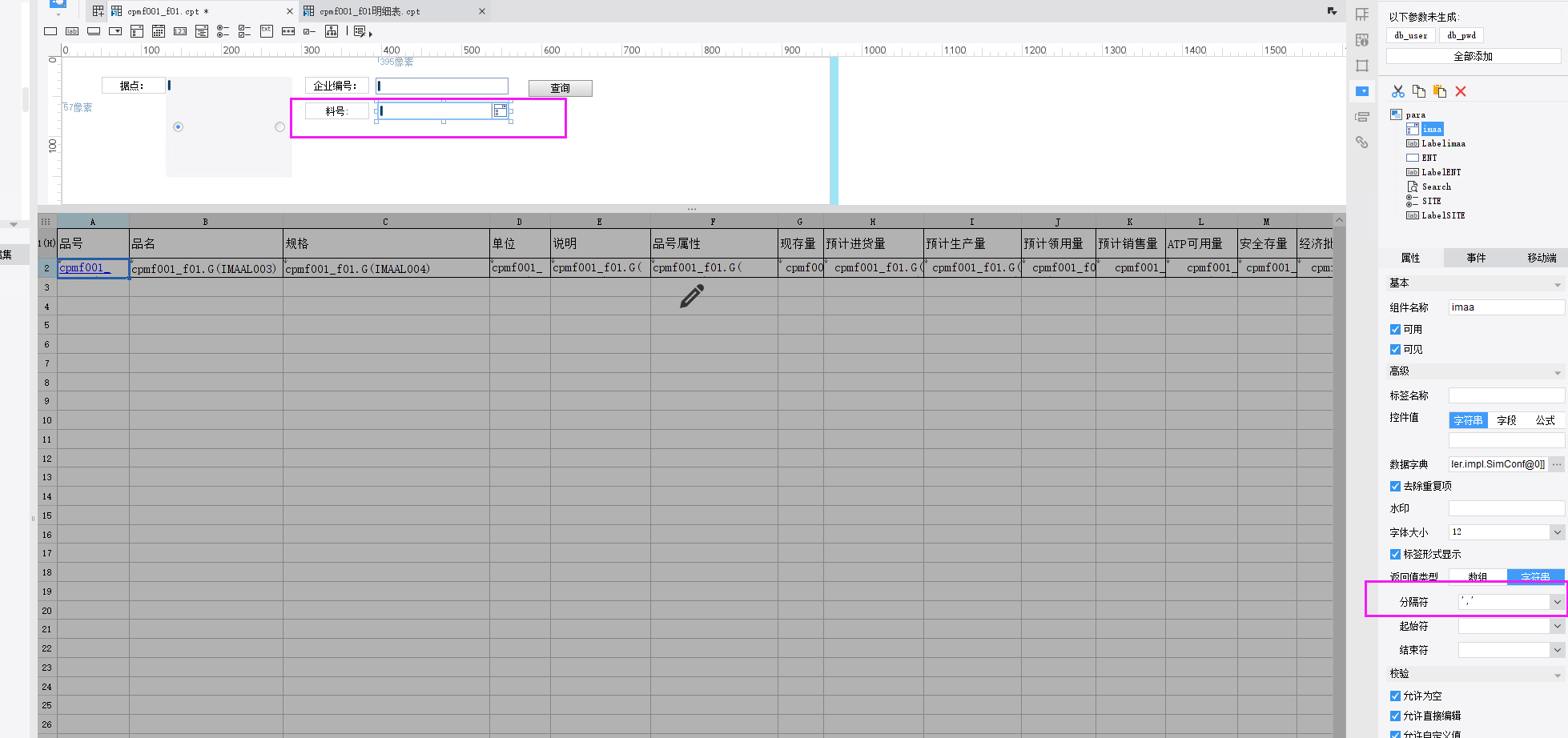
Task: Open the 分隔符 dropdown
Action: click(x=1557, y=602)
